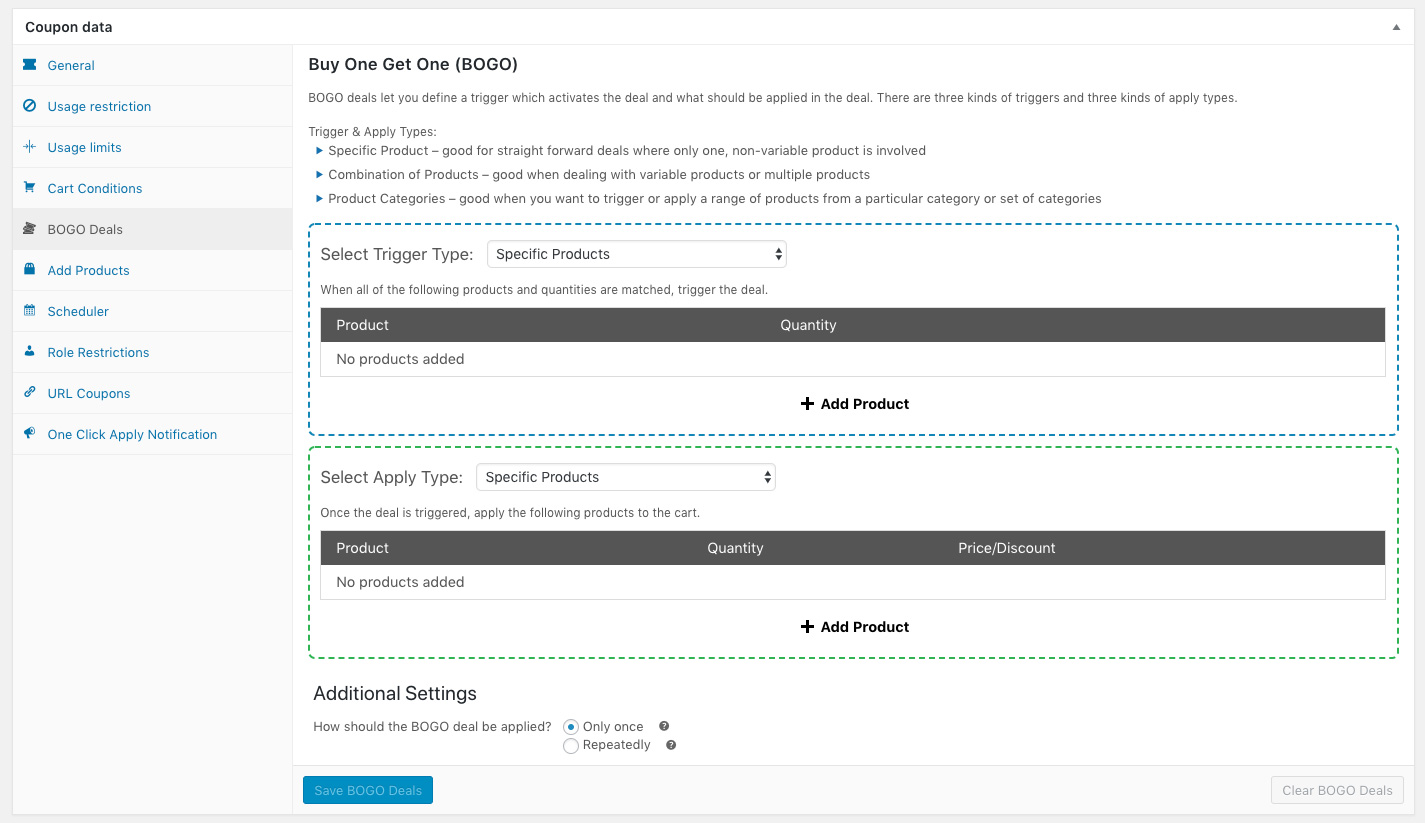
Task: Open the Role Restrictions tab
Action: pos(153,352)
